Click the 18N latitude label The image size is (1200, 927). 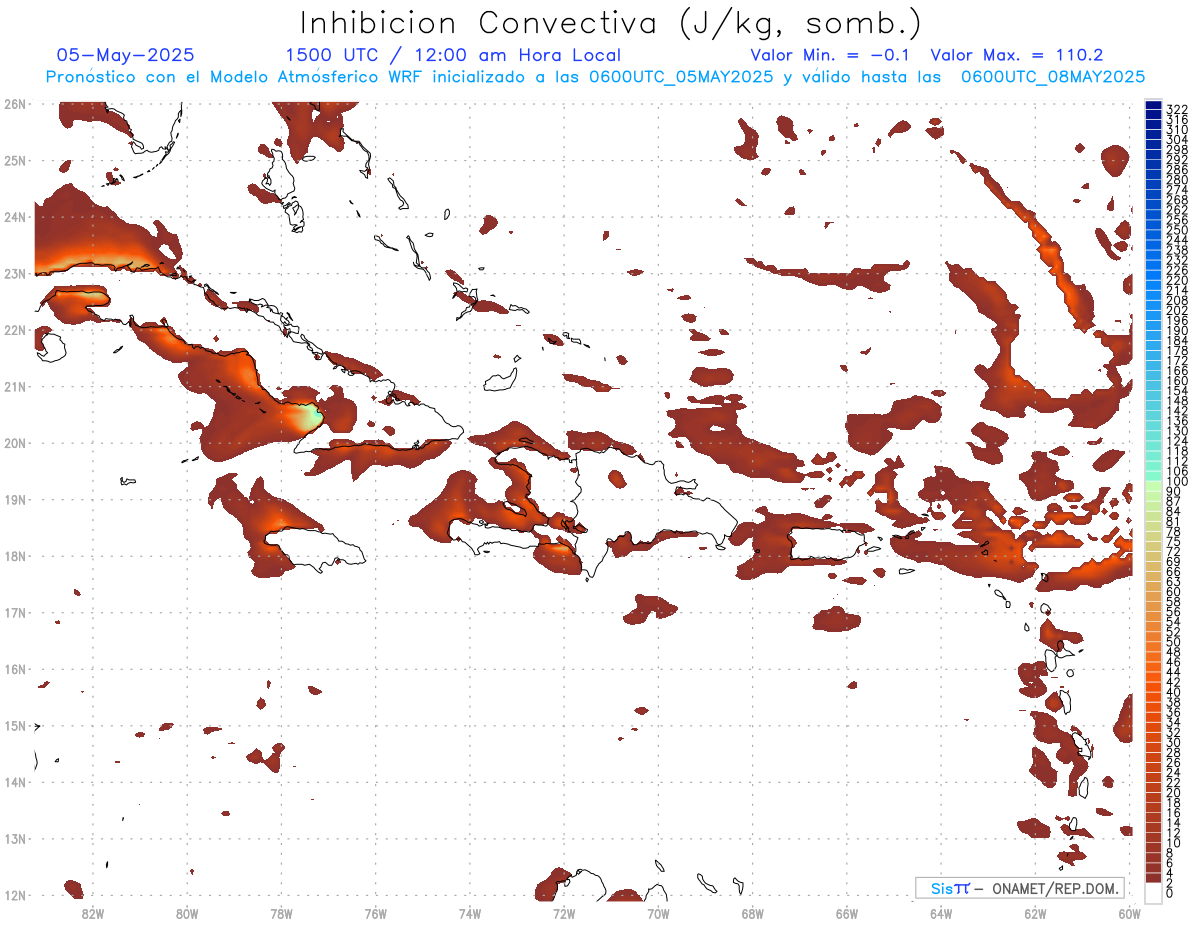(x=15, y=556)
